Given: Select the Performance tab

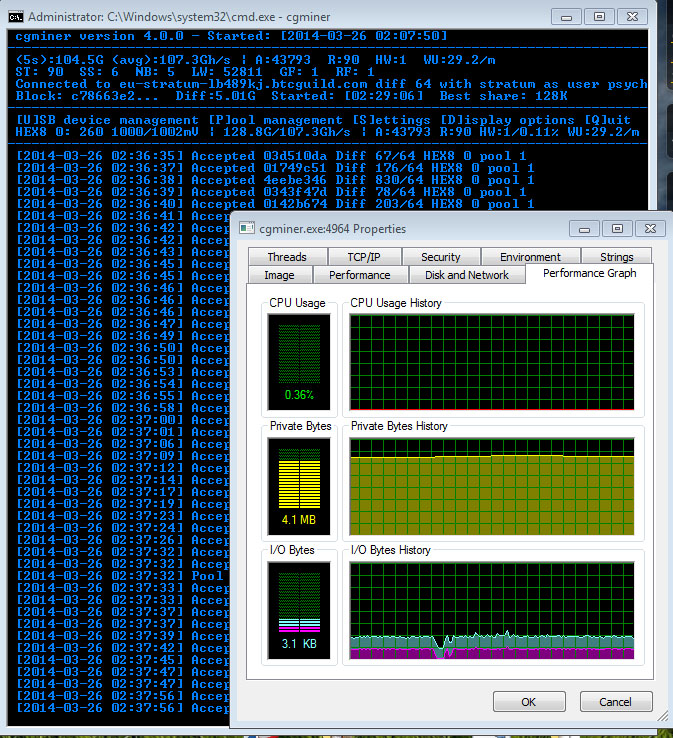Looking at the screenshot, I should [x=360, y=275].
